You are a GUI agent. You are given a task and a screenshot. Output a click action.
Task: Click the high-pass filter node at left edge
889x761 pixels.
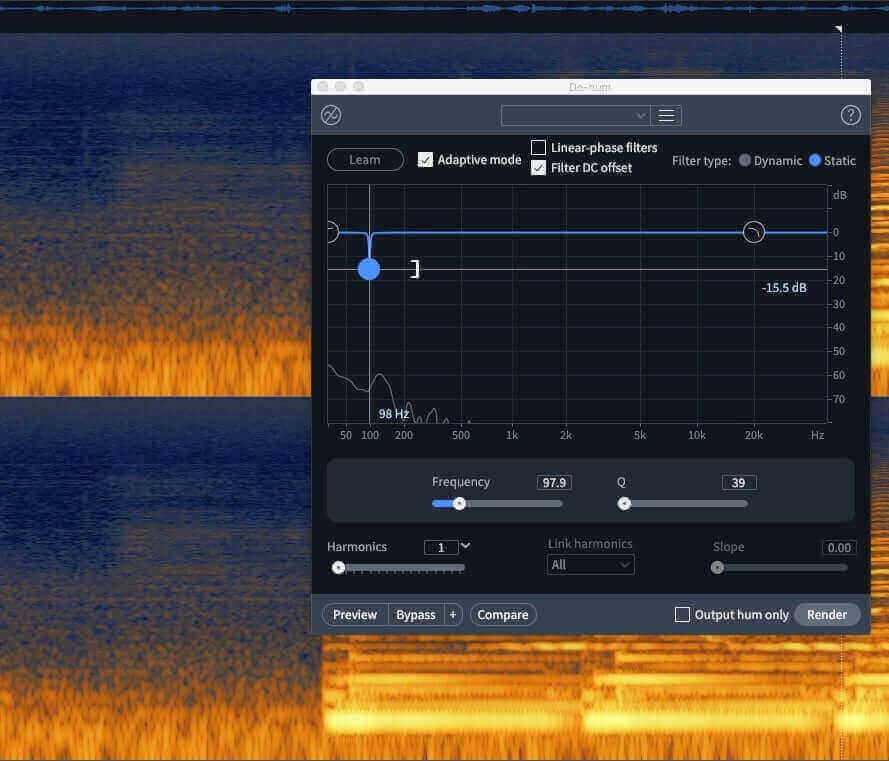(332, 232)
